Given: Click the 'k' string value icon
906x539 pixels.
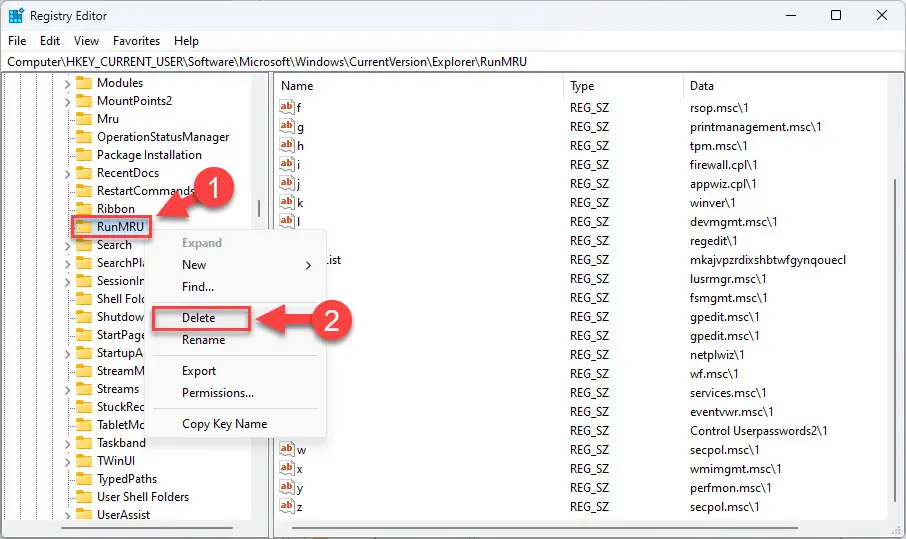Looking at the screenshot, I should [x=287, y=202].
